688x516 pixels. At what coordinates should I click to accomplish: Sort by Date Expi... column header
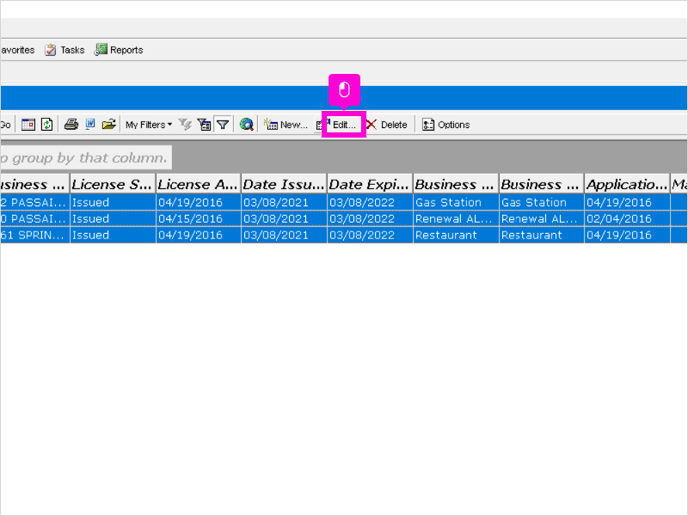tap(369, 185)
